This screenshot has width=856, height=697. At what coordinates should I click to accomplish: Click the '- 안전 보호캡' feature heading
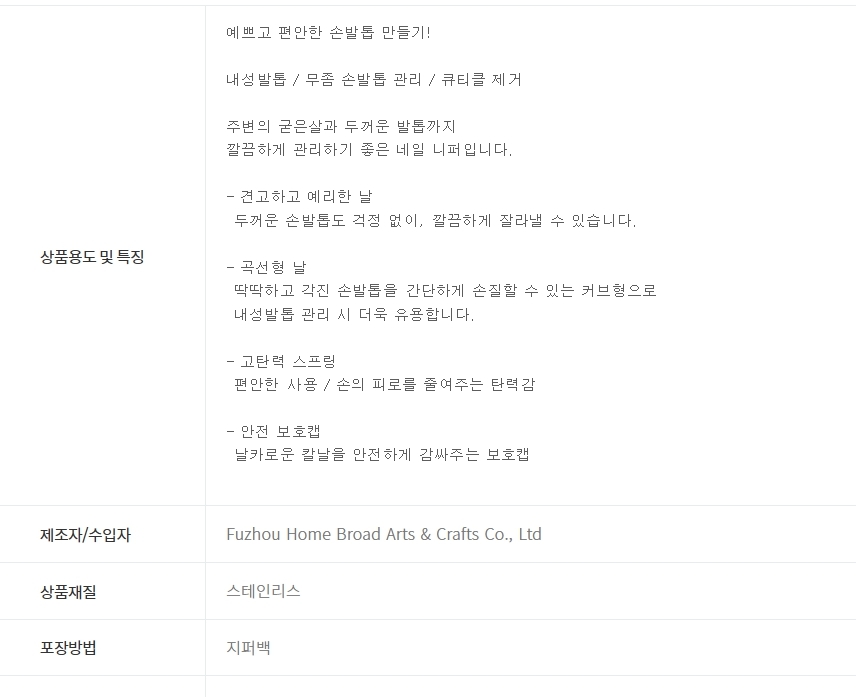[x=274, y=431]
